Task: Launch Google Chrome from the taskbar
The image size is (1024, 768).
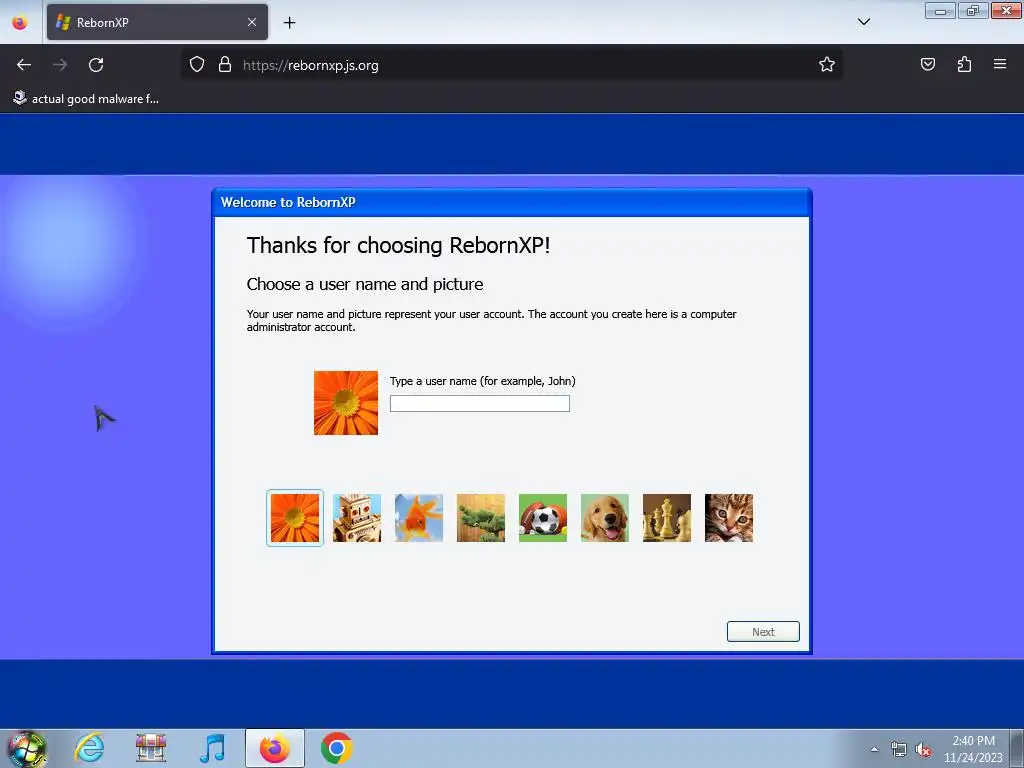Action: pyautogui.click(x=336, y=748)
